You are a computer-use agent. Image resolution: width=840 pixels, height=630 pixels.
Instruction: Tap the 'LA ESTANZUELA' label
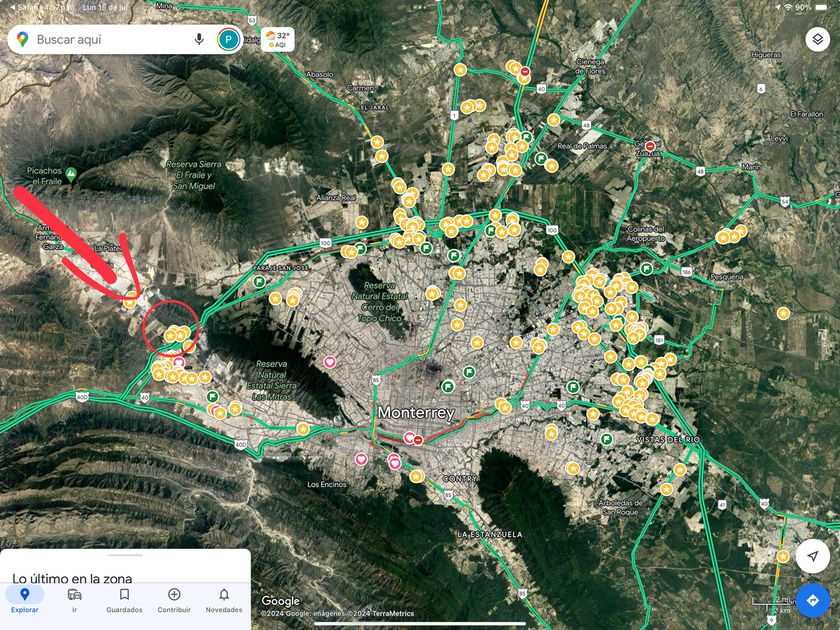490,534
